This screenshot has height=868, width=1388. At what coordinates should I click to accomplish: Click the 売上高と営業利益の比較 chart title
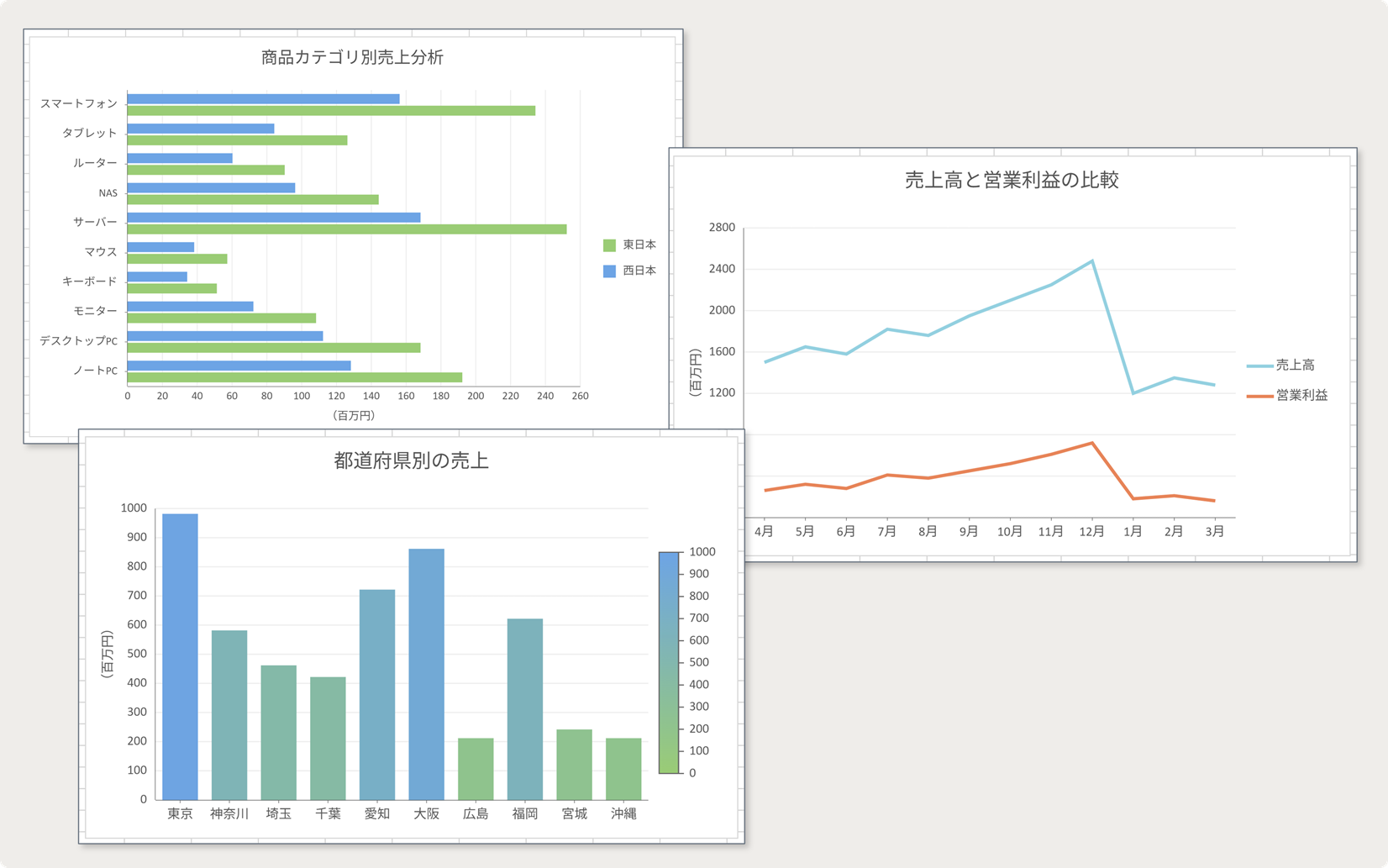1012,180
